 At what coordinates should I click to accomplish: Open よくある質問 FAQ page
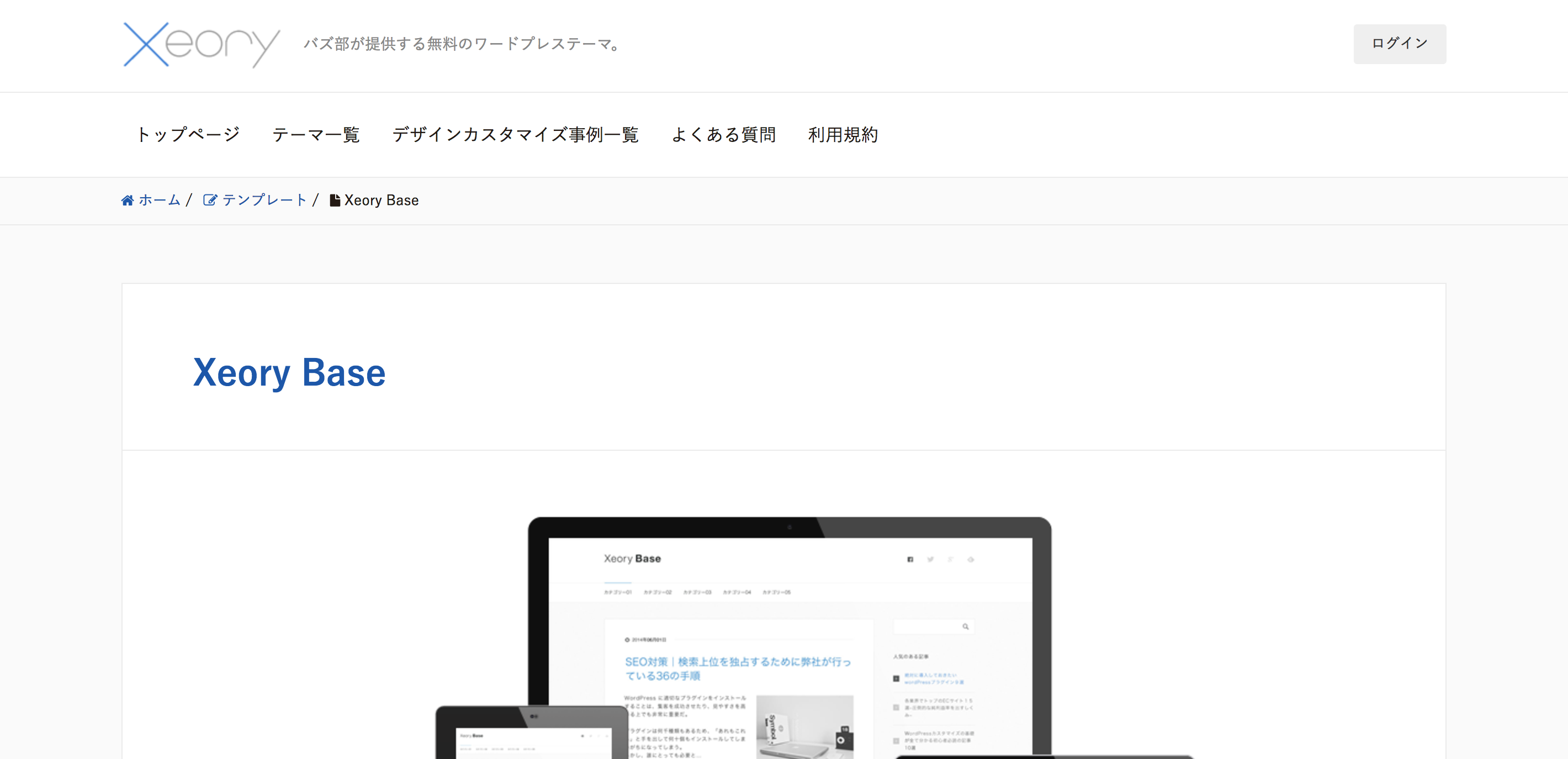pyautogui.click(x=723, y=135)
